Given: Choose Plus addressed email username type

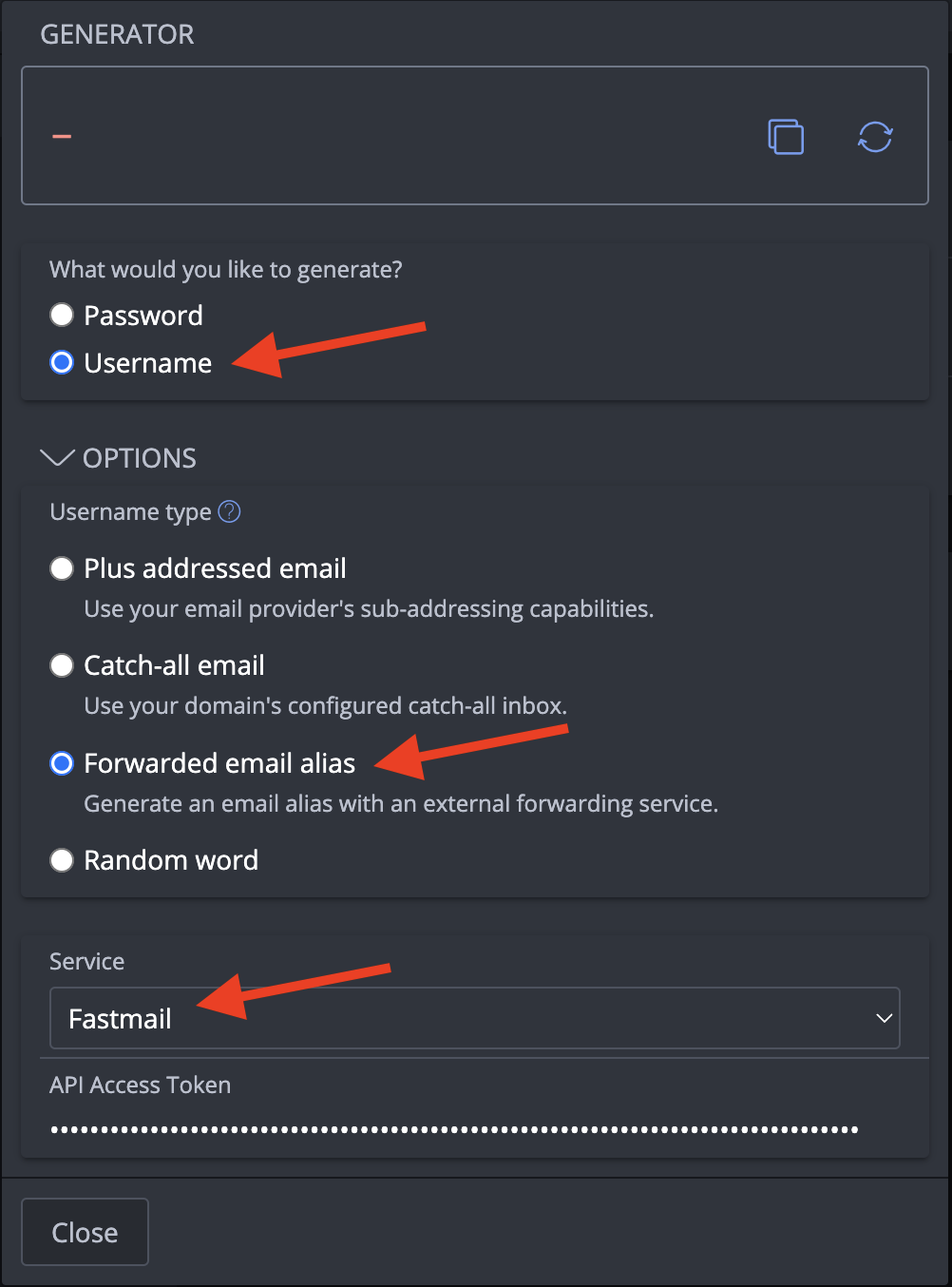Looking at the screenshot, I should click(61, 567).
